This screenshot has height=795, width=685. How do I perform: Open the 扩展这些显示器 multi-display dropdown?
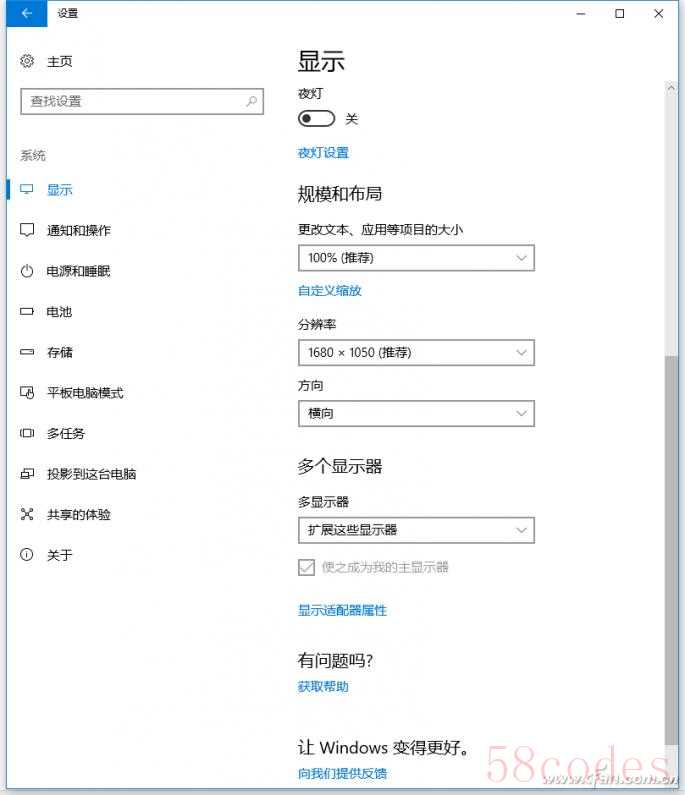tap(416, 530)
